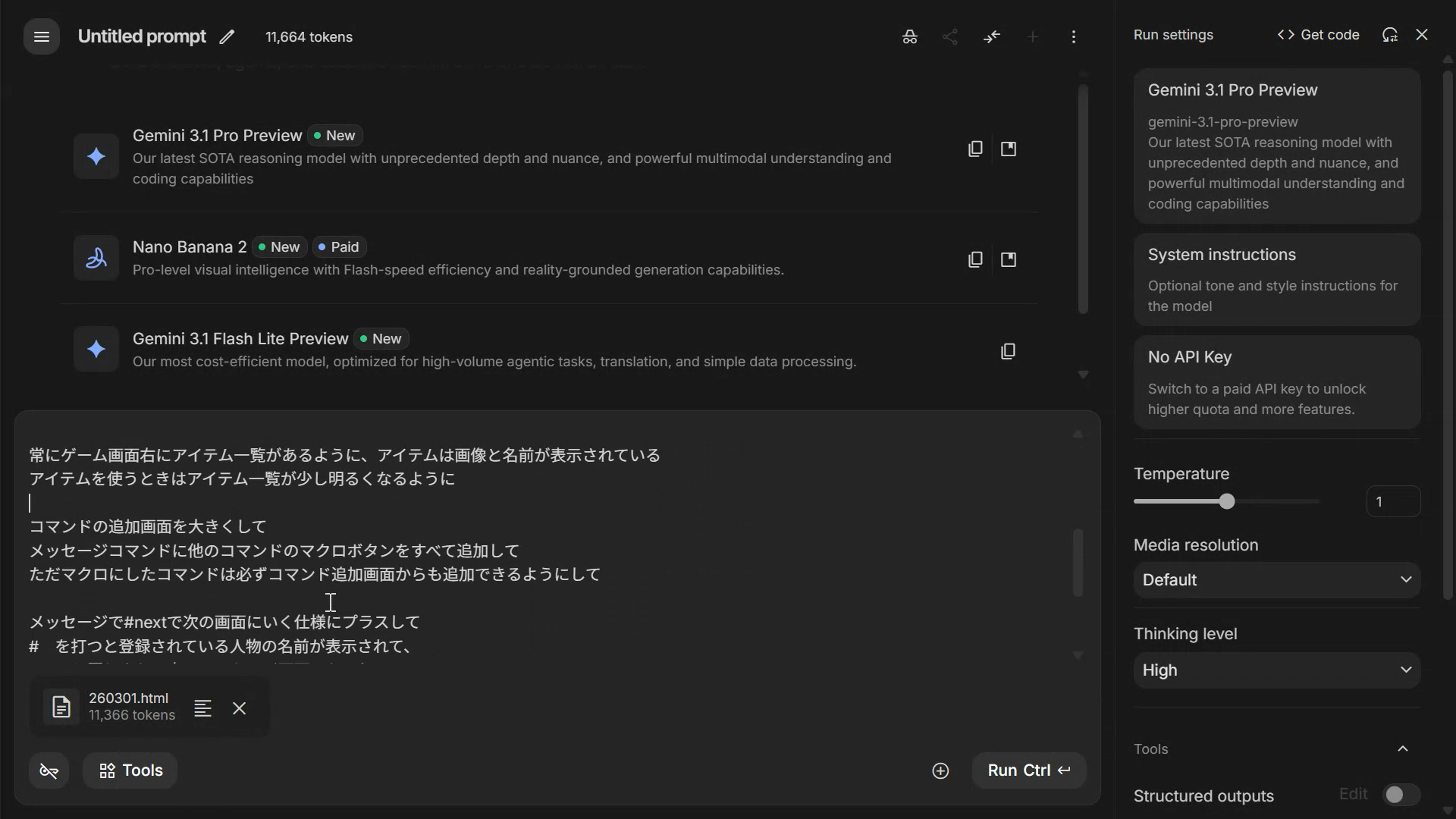The height and width of the screenshot is (819, 1456).
Task: Click the 'Paid' badge on Nano Banana 2
Action: click(339, 247)
